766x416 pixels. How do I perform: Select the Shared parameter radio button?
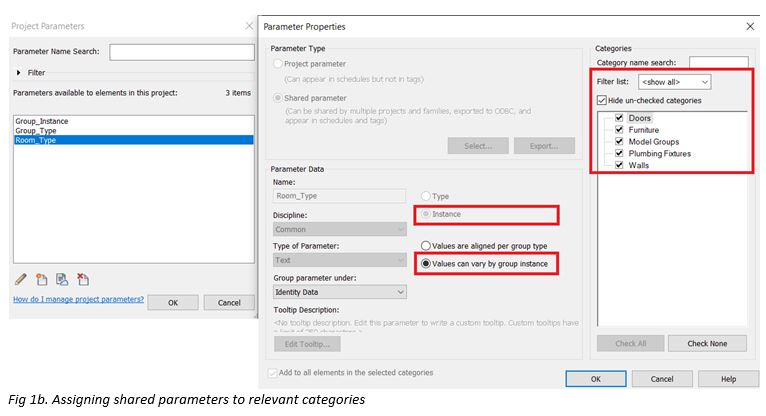278,98
